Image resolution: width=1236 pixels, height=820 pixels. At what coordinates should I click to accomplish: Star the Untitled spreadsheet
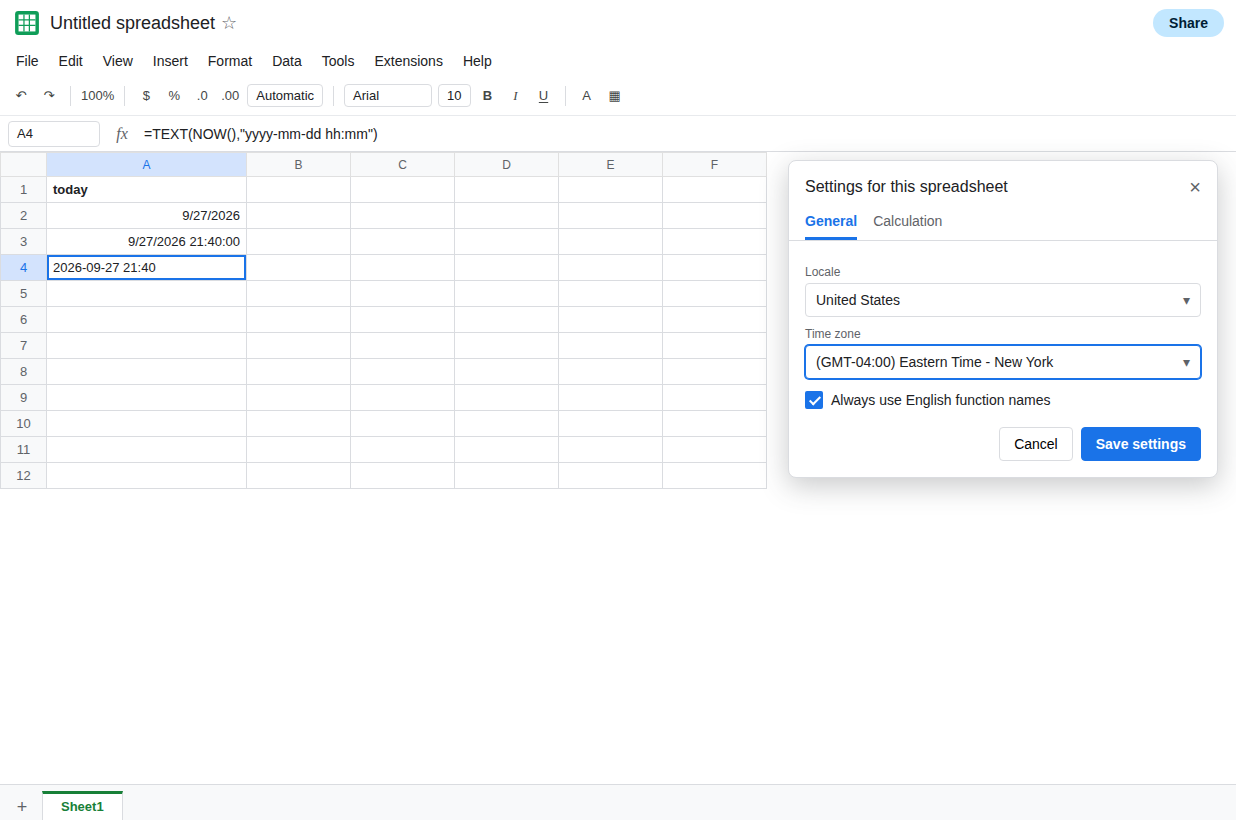(229, 23)
